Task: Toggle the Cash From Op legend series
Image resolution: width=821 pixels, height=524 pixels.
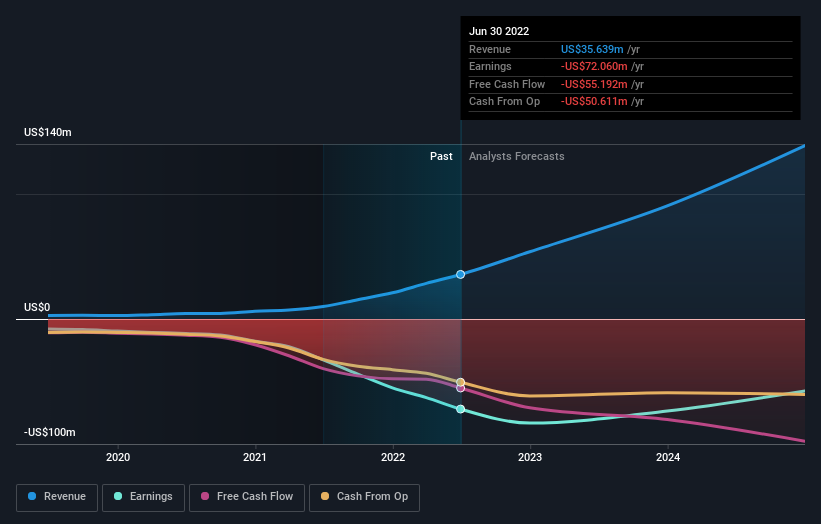Action: click(x=364, y=497)
